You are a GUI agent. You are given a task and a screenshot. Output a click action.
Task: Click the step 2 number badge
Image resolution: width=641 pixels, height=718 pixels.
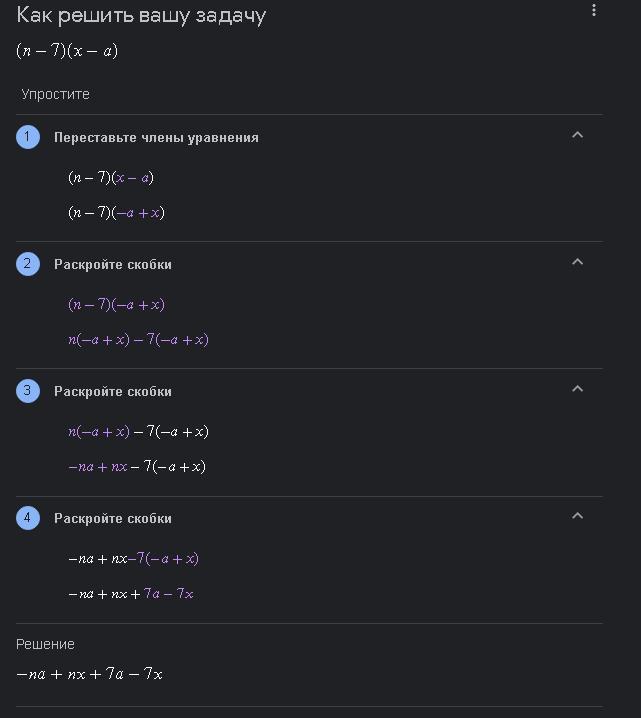(28, 264)
